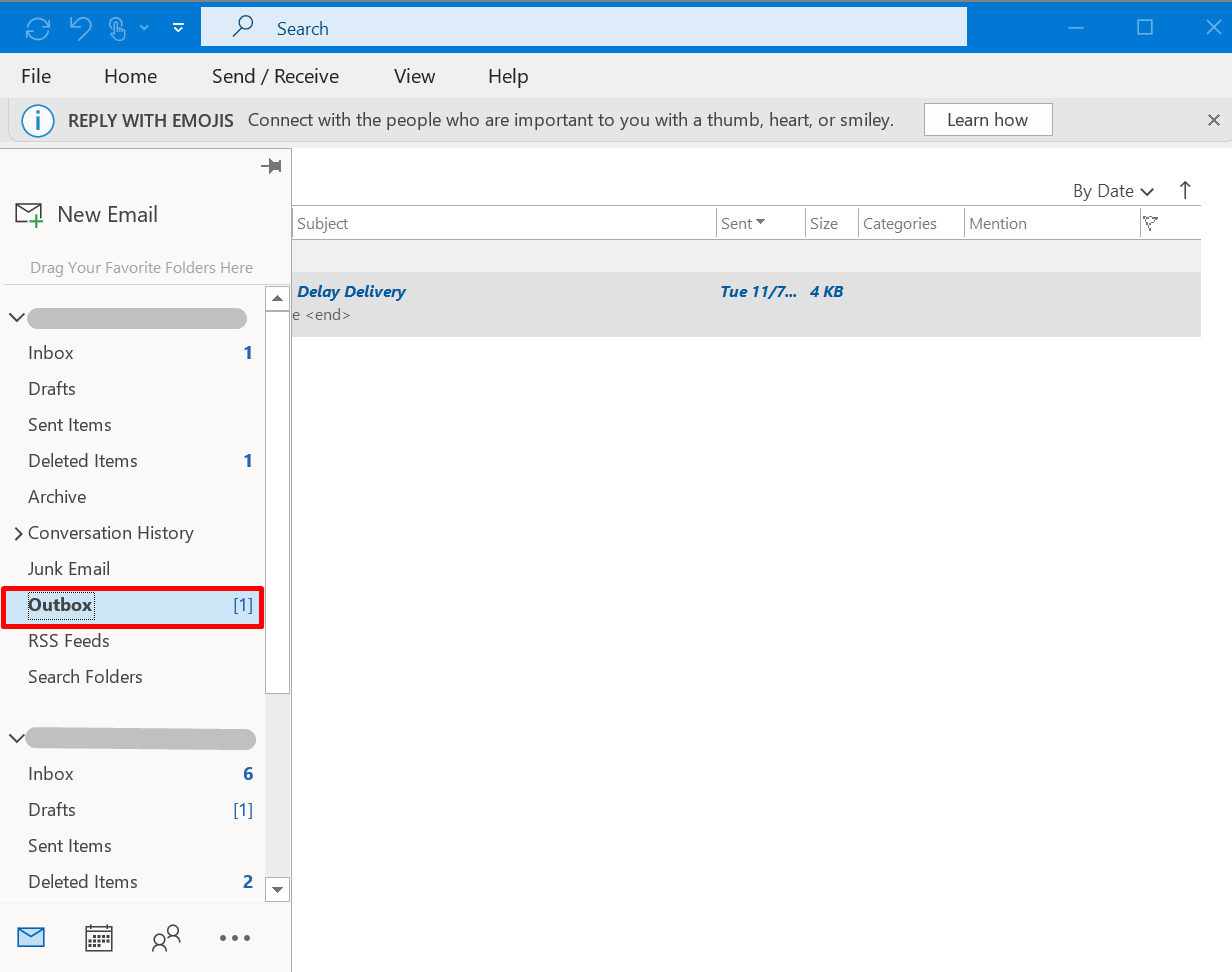Collapse the first mailbox account section
Screen dimensions: 1232x972
pos(16,317)
